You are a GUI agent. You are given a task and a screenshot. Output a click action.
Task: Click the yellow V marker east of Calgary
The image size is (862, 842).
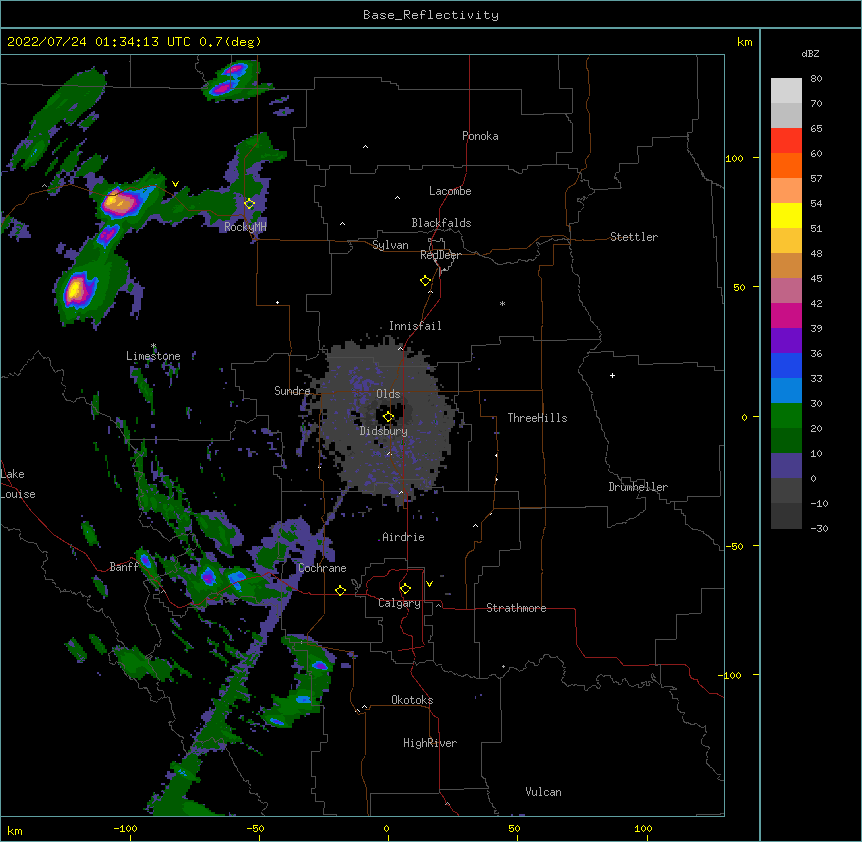coord(429,584)
